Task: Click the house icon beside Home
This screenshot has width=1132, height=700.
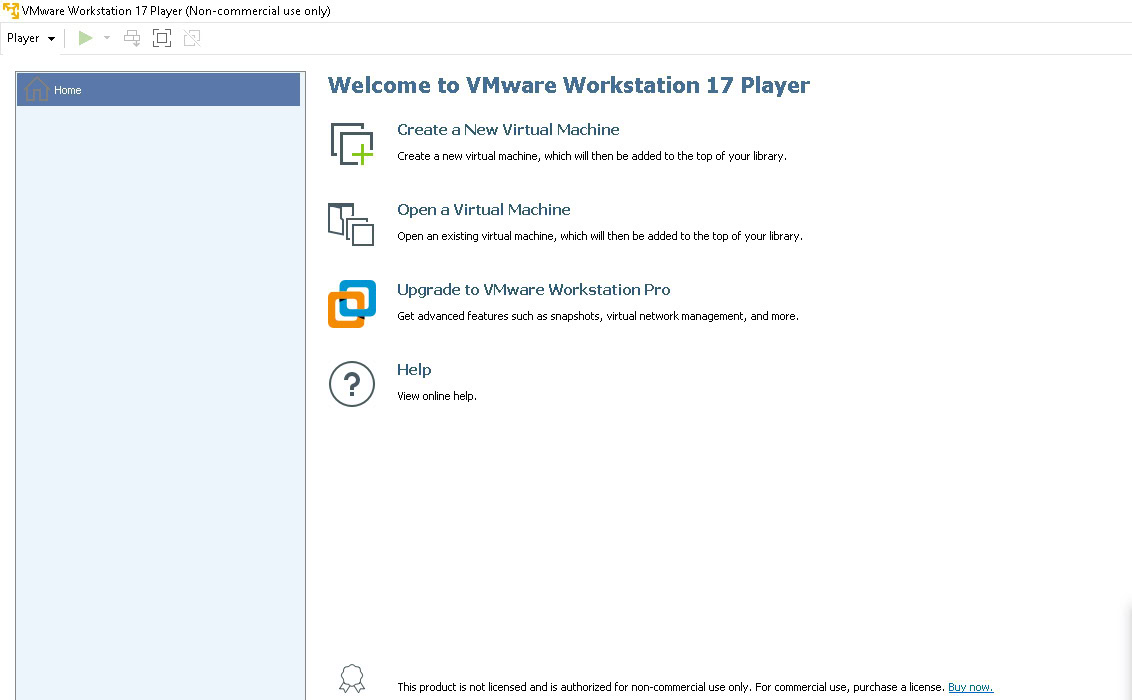Action: pos(36,89)
